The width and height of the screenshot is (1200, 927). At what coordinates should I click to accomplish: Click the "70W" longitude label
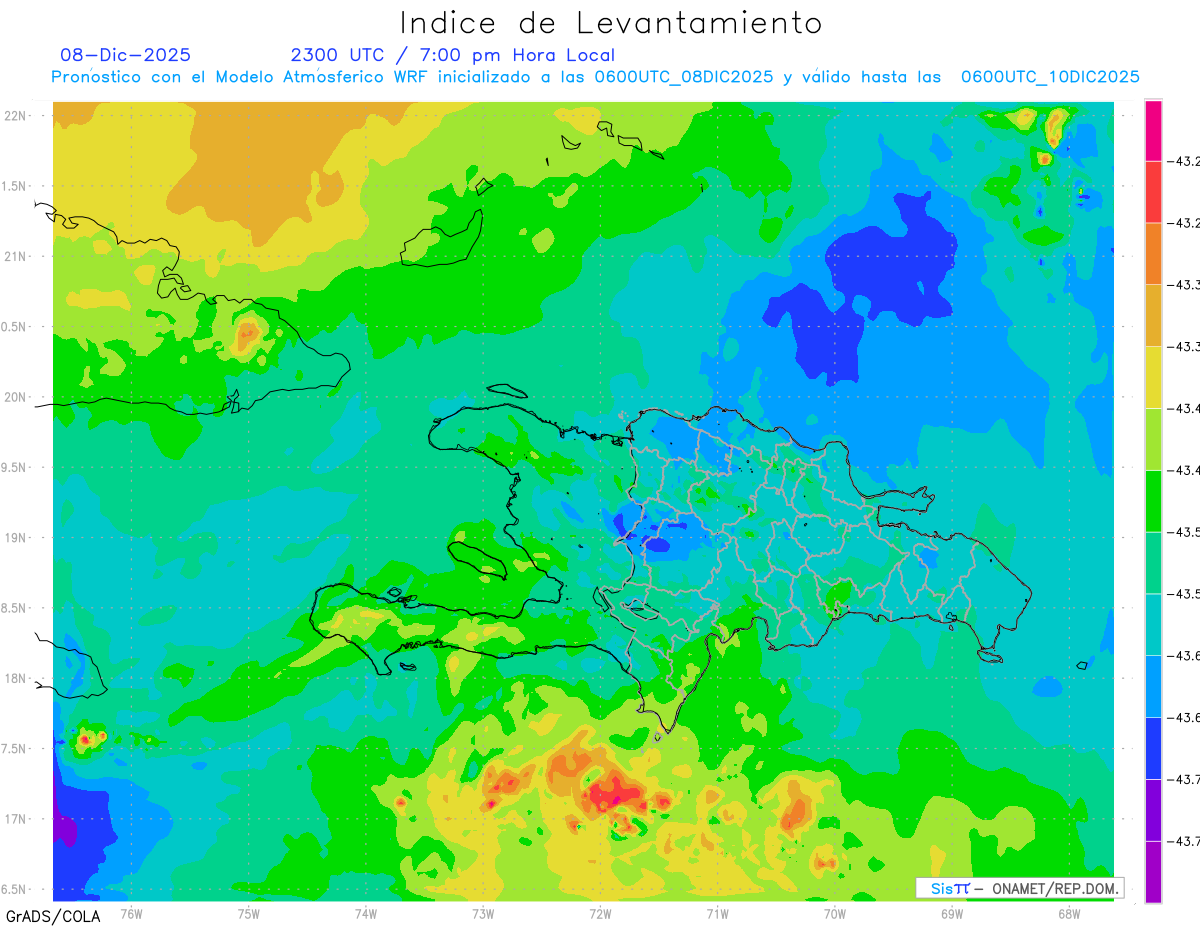(x=834, y=913)
